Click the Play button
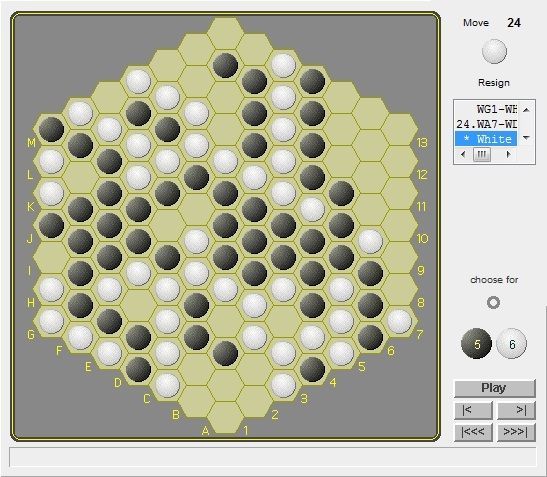The width and height of the screenshot is (547, 477). (x=494, y=388)
